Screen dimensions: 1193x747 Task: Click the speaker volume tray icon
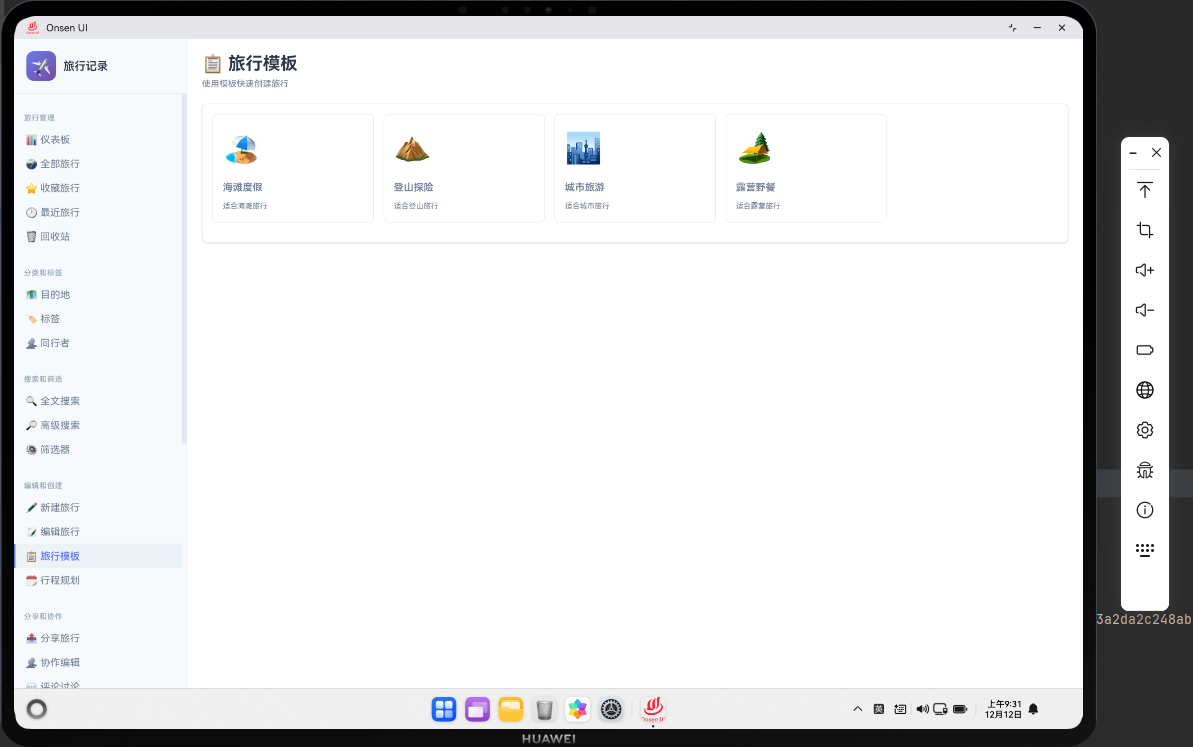click(922, 709)
